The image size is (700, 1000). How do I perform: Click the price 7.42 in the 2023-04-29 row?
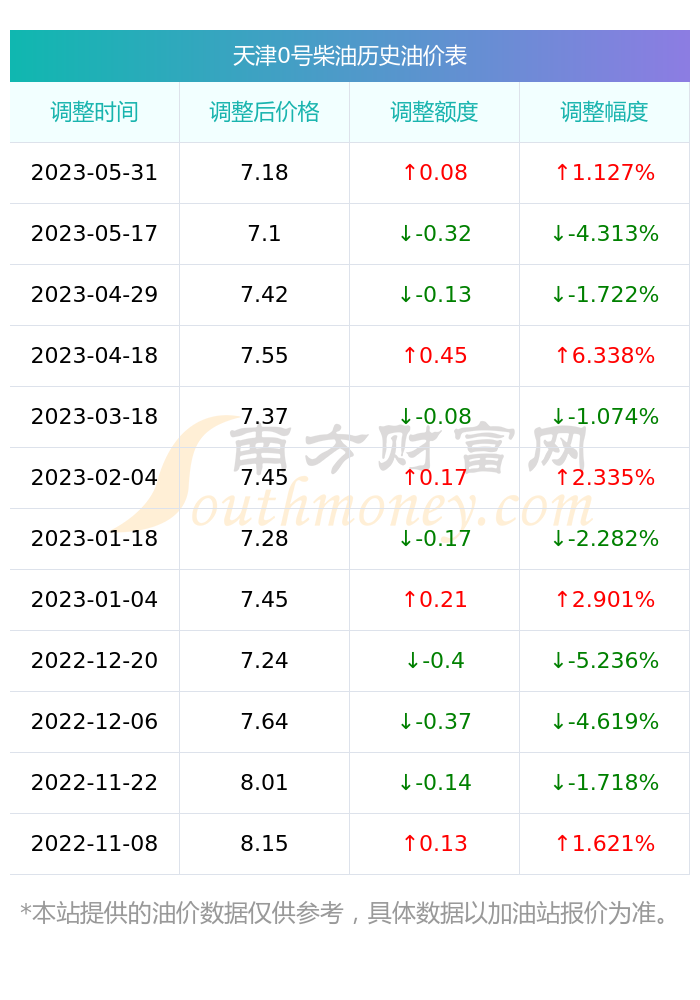point(265,295)
